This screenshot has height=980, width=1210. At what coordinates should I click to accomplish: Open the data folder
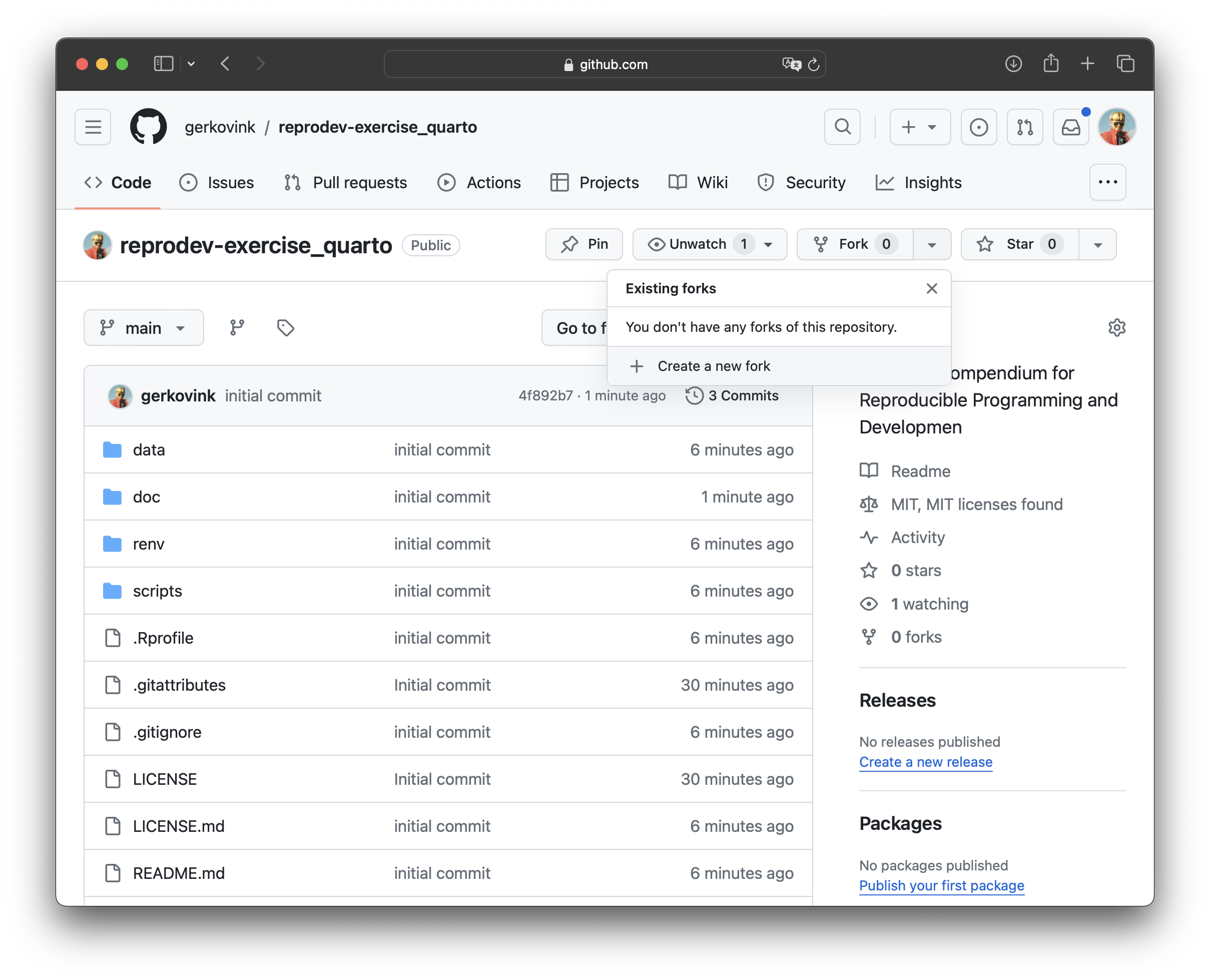tap(149, 450)
